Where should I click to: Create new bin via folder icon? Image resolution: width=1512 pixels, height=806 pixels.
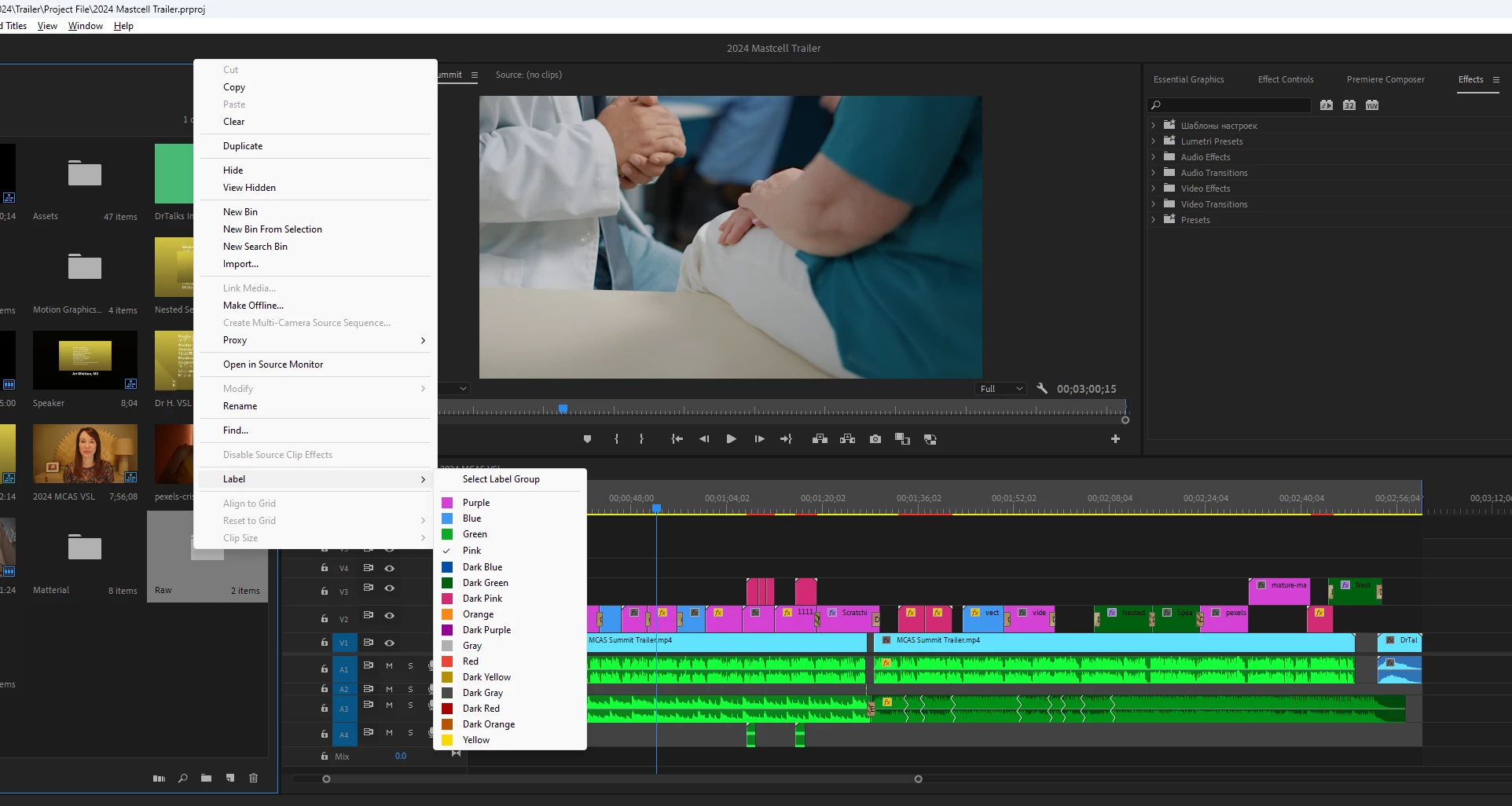click(206, 779)
